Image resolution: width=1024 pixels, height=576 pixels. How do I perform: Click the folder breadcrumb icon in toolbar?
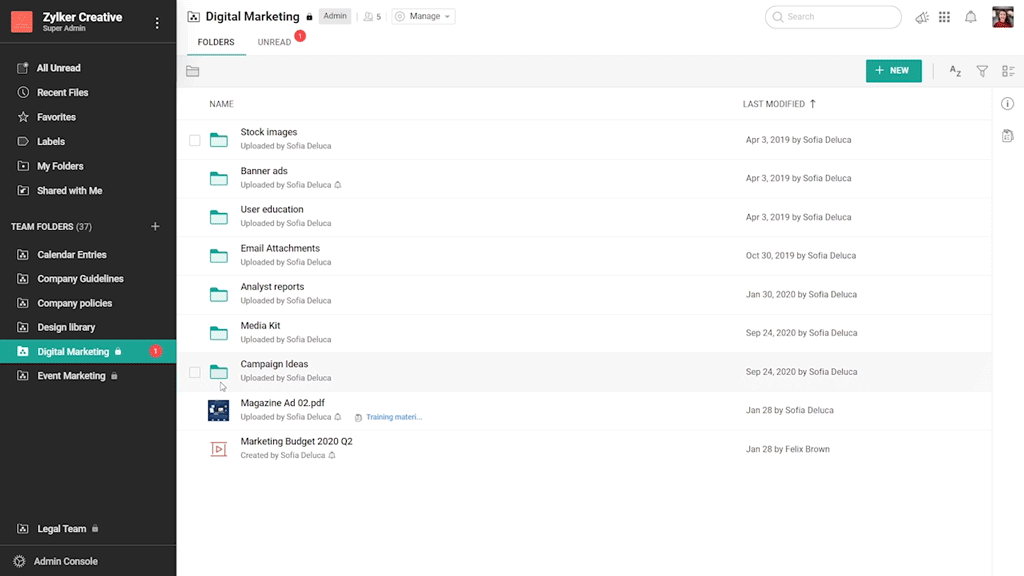pyautogui.click(x=193, y=71)
